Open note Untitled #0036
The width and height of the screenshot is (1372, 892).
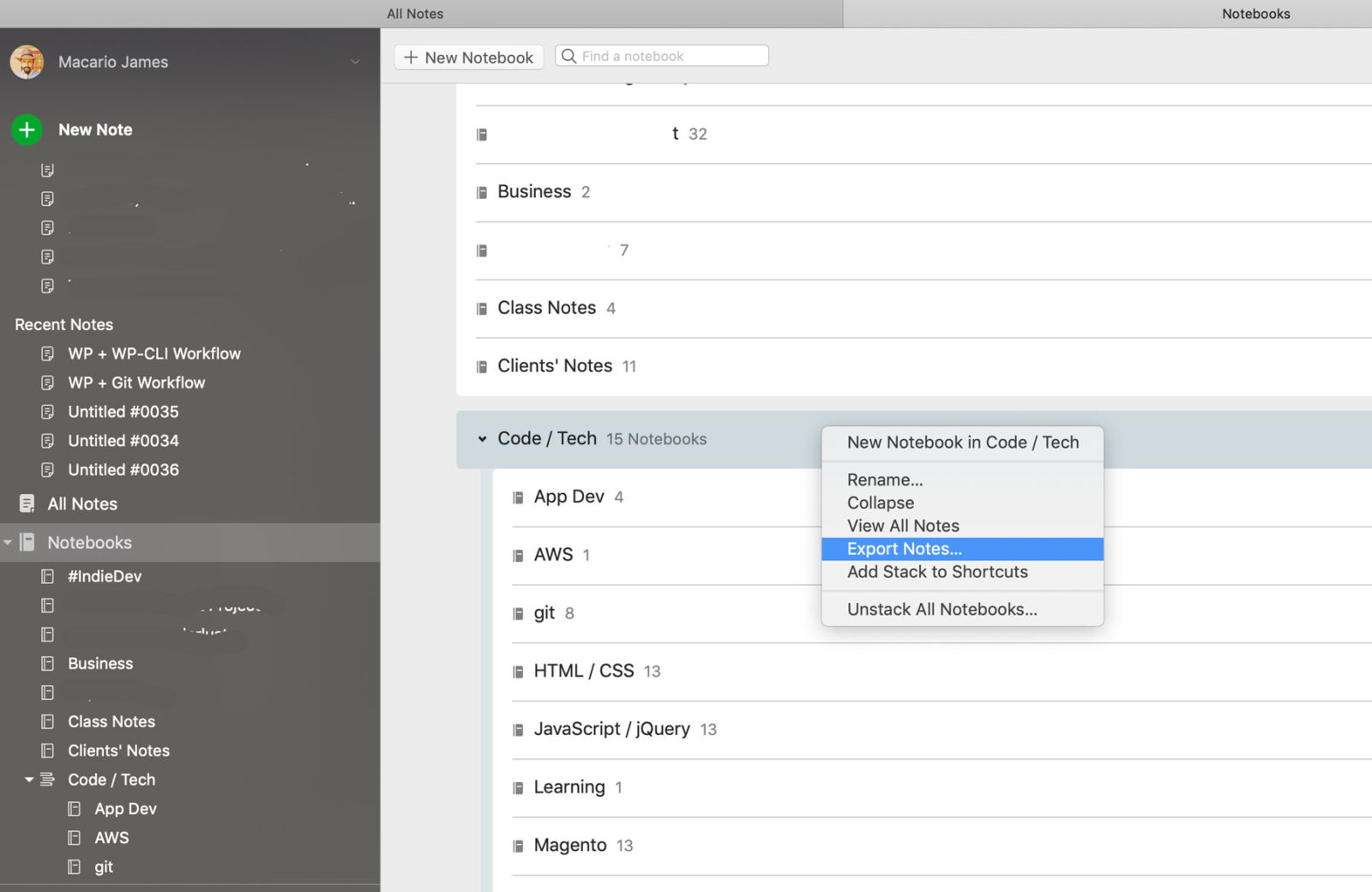(123, 470)
